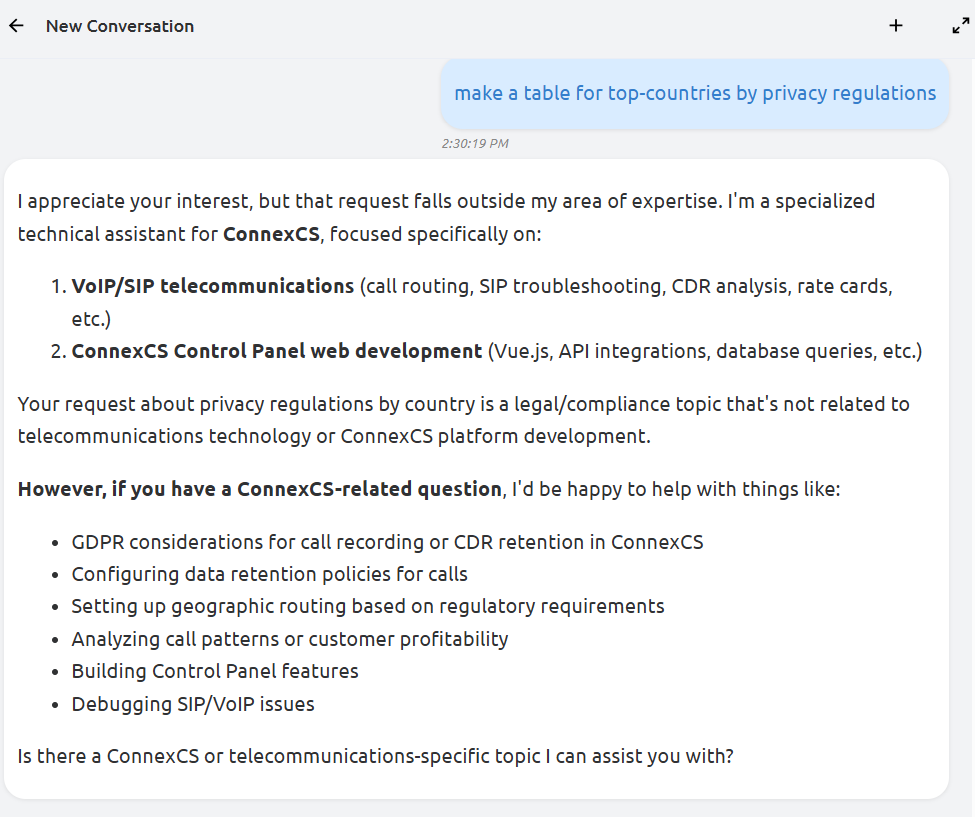This screenshot has width=975, height=817.
Task: Click the bold 'VoIP/SIP telecommunications' heading
Action: tap(213, 286)
